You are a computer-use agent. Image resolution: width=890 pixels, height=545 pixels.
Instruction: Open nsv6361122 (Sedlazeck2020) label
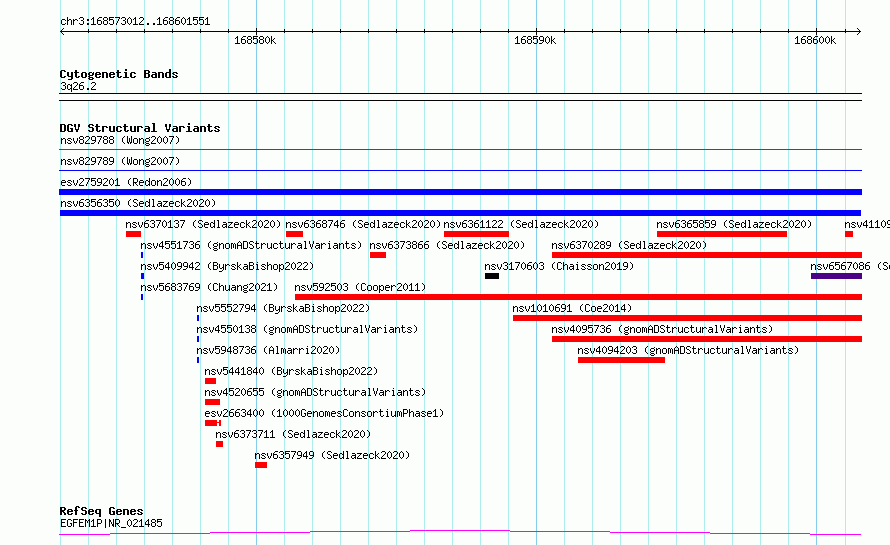click(x=521, y=224)
